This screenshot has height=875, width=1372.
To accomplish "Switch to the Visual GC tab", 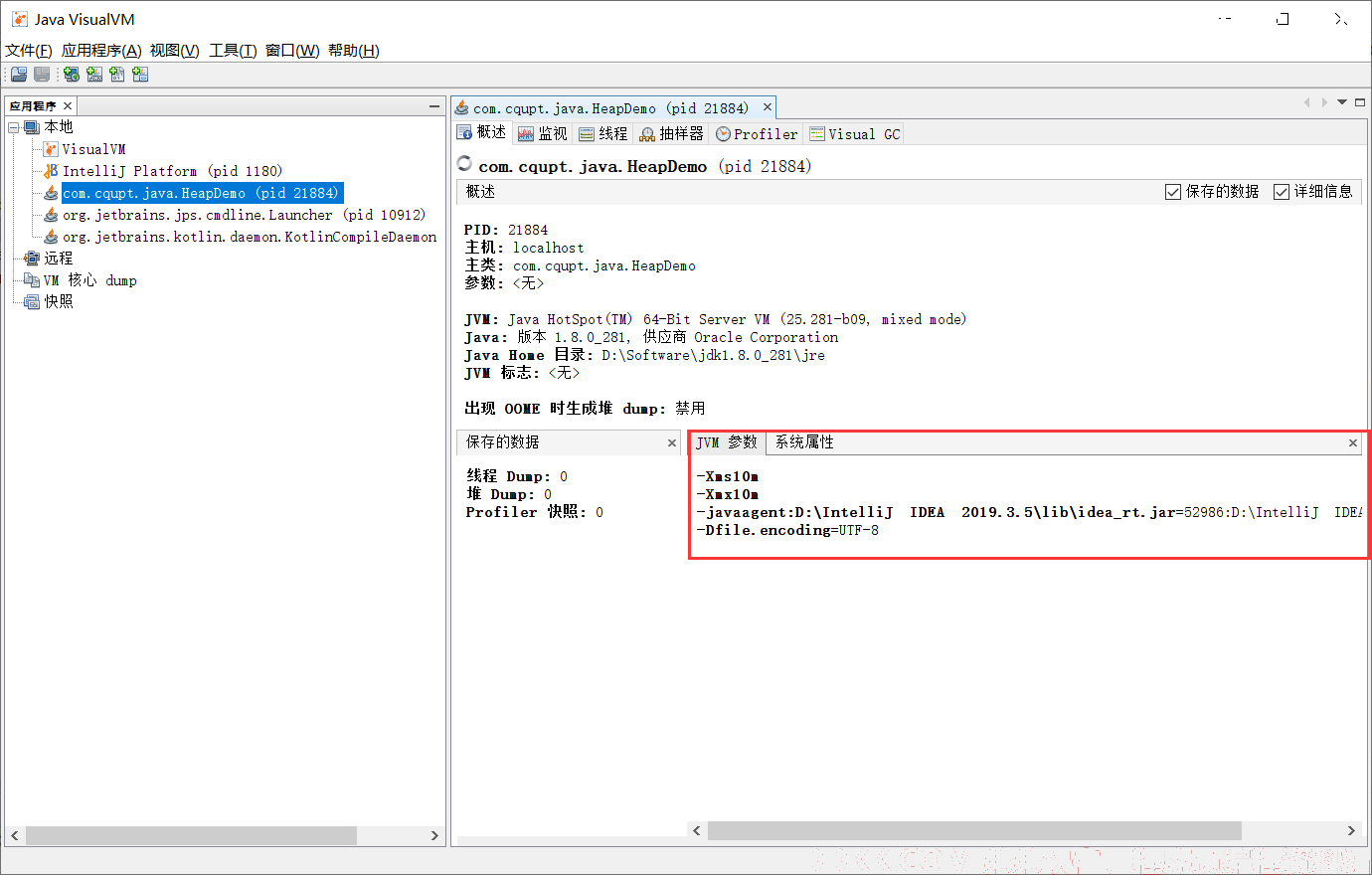I will click(x=854, y=133).
